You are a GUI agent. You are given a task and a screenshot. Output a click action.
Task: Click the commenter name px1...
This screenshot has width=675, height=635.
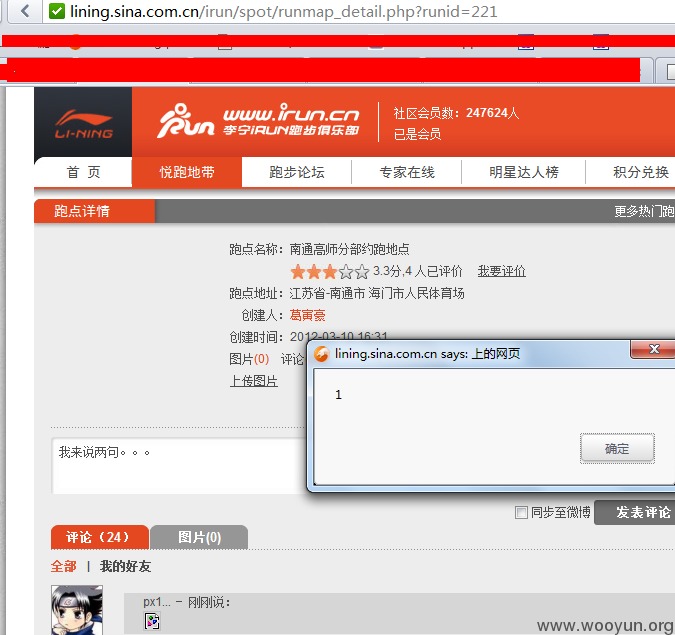click(x=157, y=601)
